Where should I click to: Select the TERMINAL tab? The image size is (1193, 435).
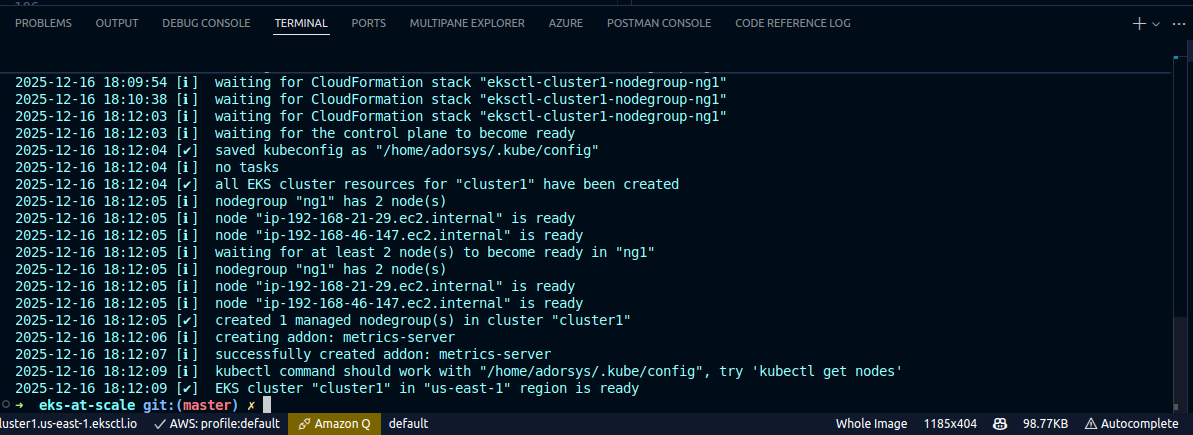click(301, 24)
